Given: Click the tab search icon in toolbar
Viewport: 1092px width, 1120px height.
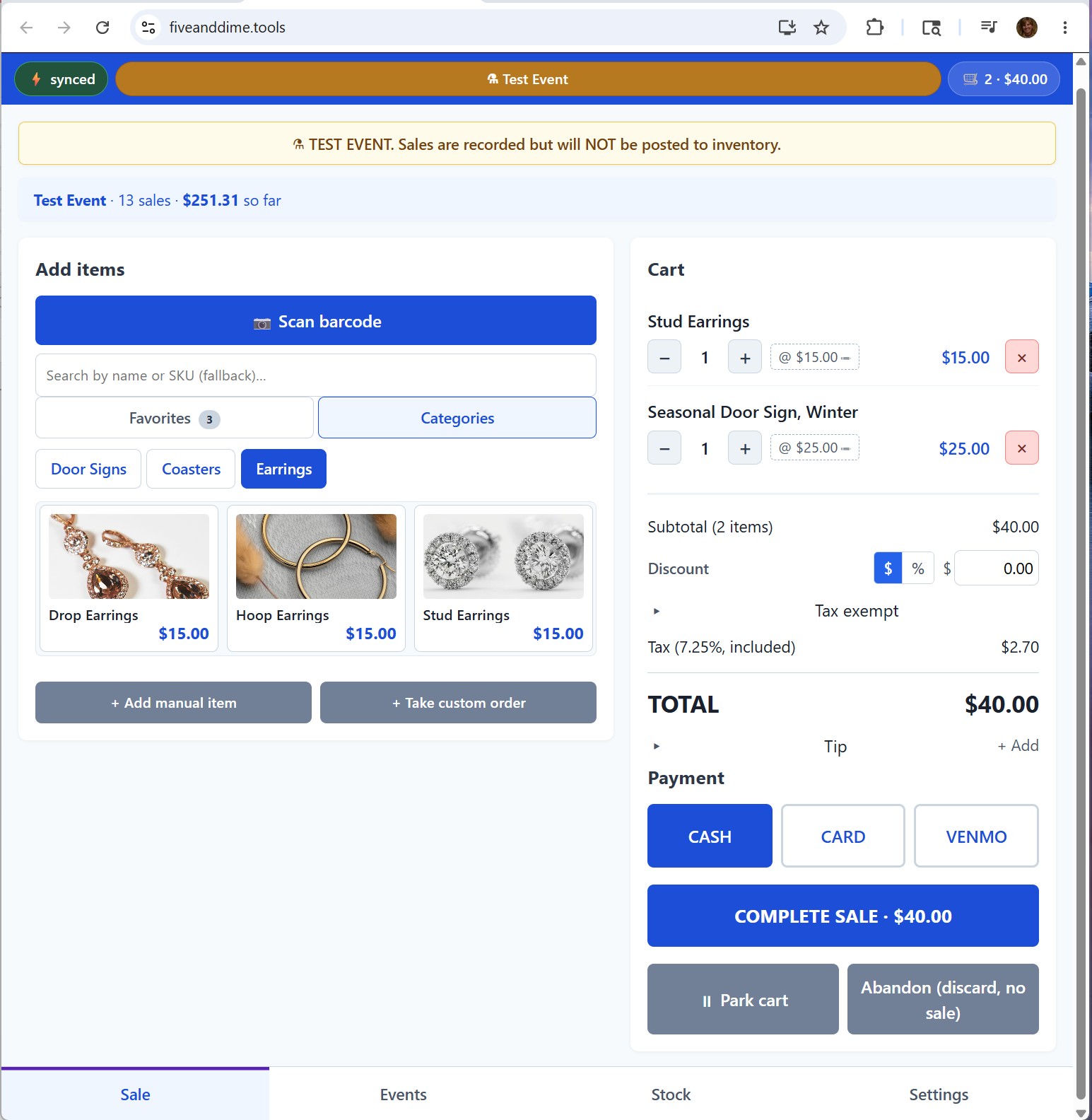Looking at the screenshot, I should [x=931, y=28].
